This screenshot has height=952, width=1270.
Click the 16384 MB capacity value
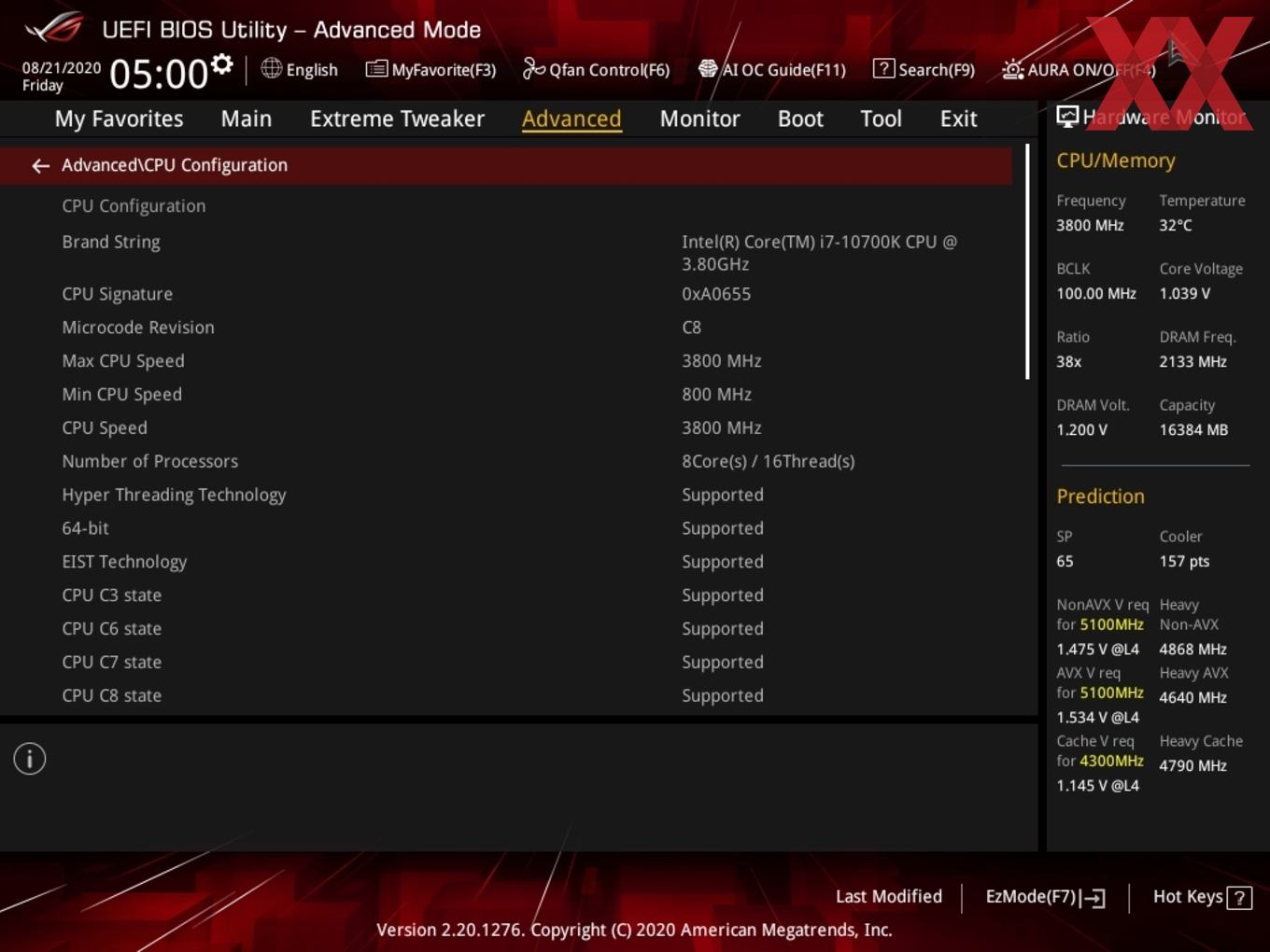pyautogui.click(x=1193, y=429)
